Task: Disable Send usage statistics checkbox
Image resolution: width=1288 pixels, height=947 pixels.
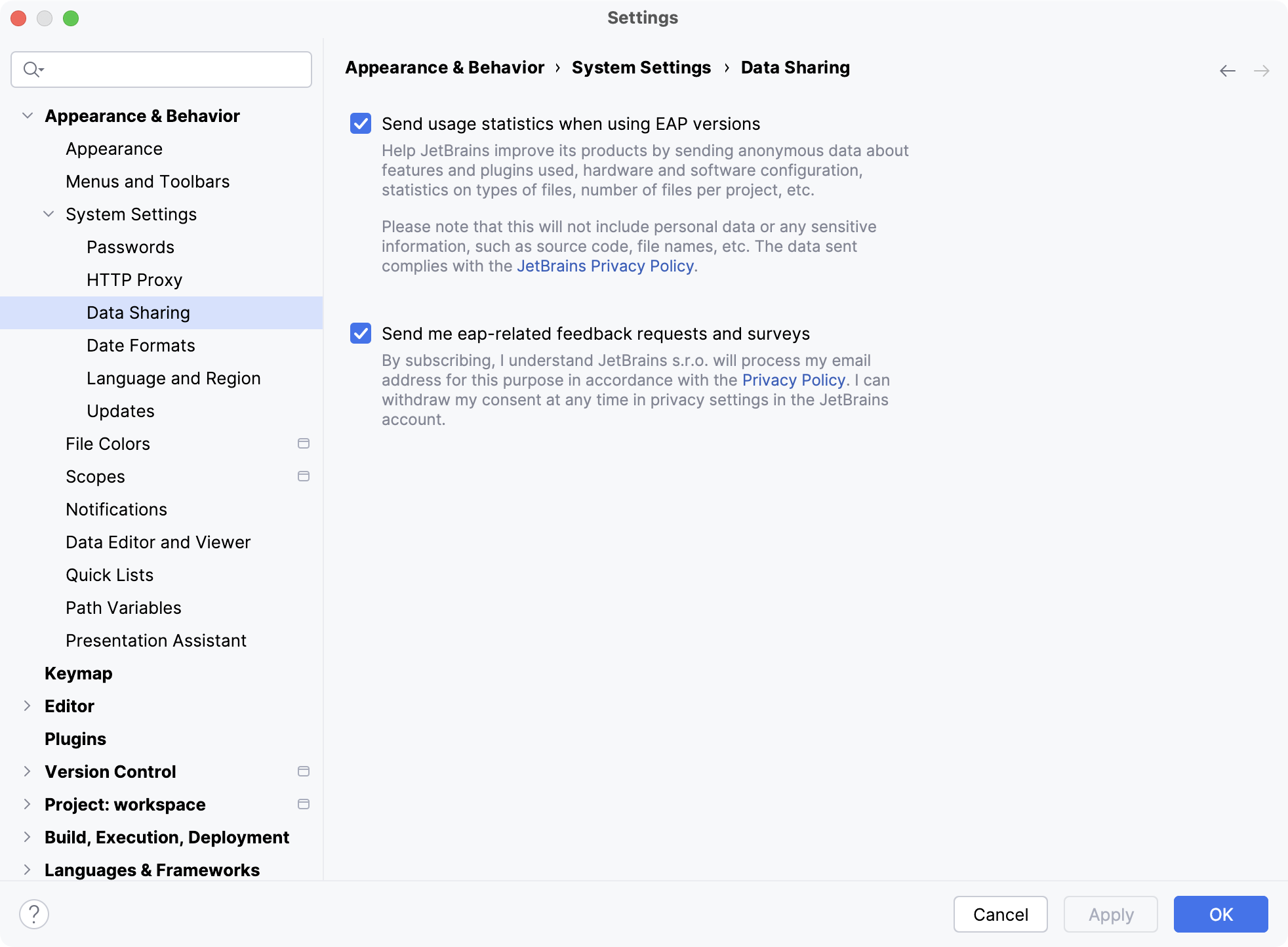Action: click(x=362, y=124)
